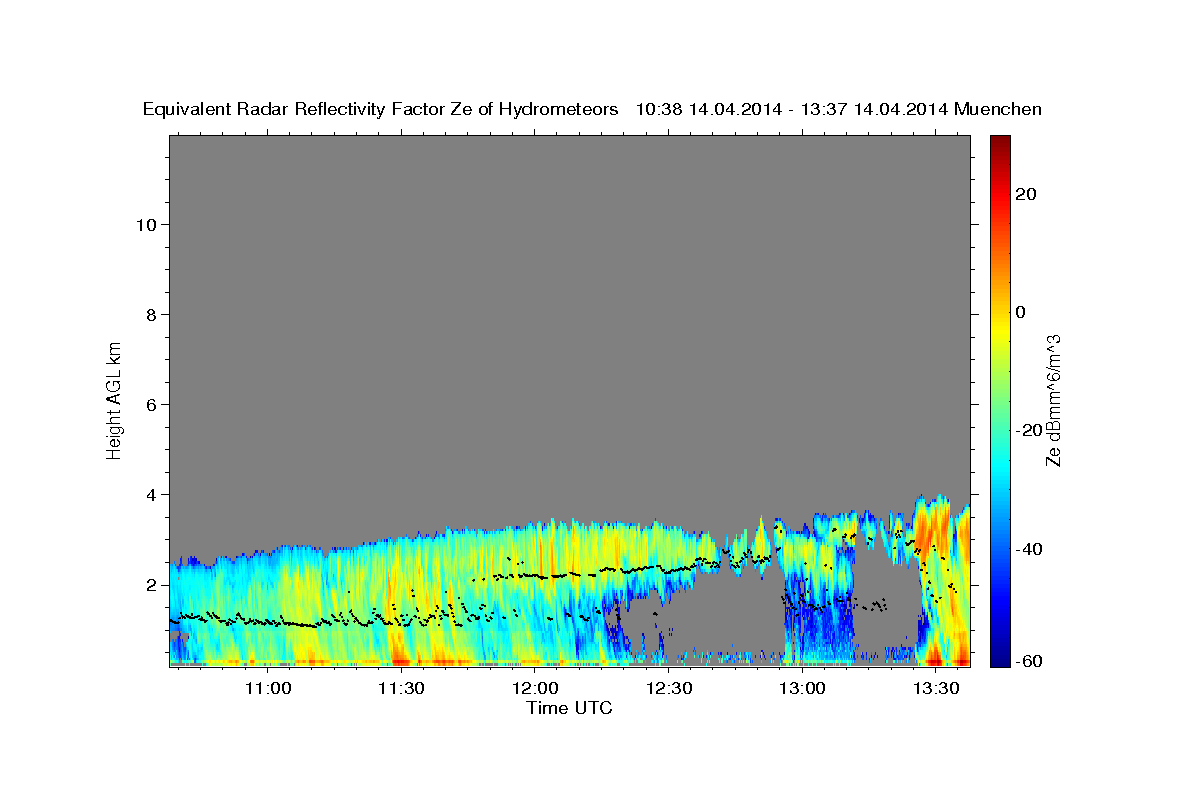
Task: Click the height axis label 2
Action: (152, 584)
